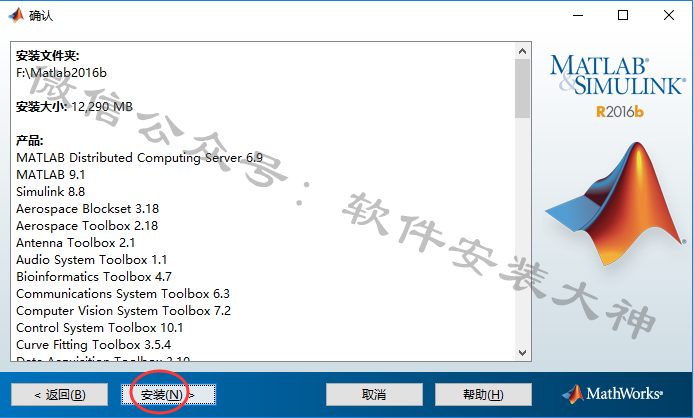Cancel installation with the 取消 button
The height and width of the screenshot is (418, 694).
click(374, 394)
